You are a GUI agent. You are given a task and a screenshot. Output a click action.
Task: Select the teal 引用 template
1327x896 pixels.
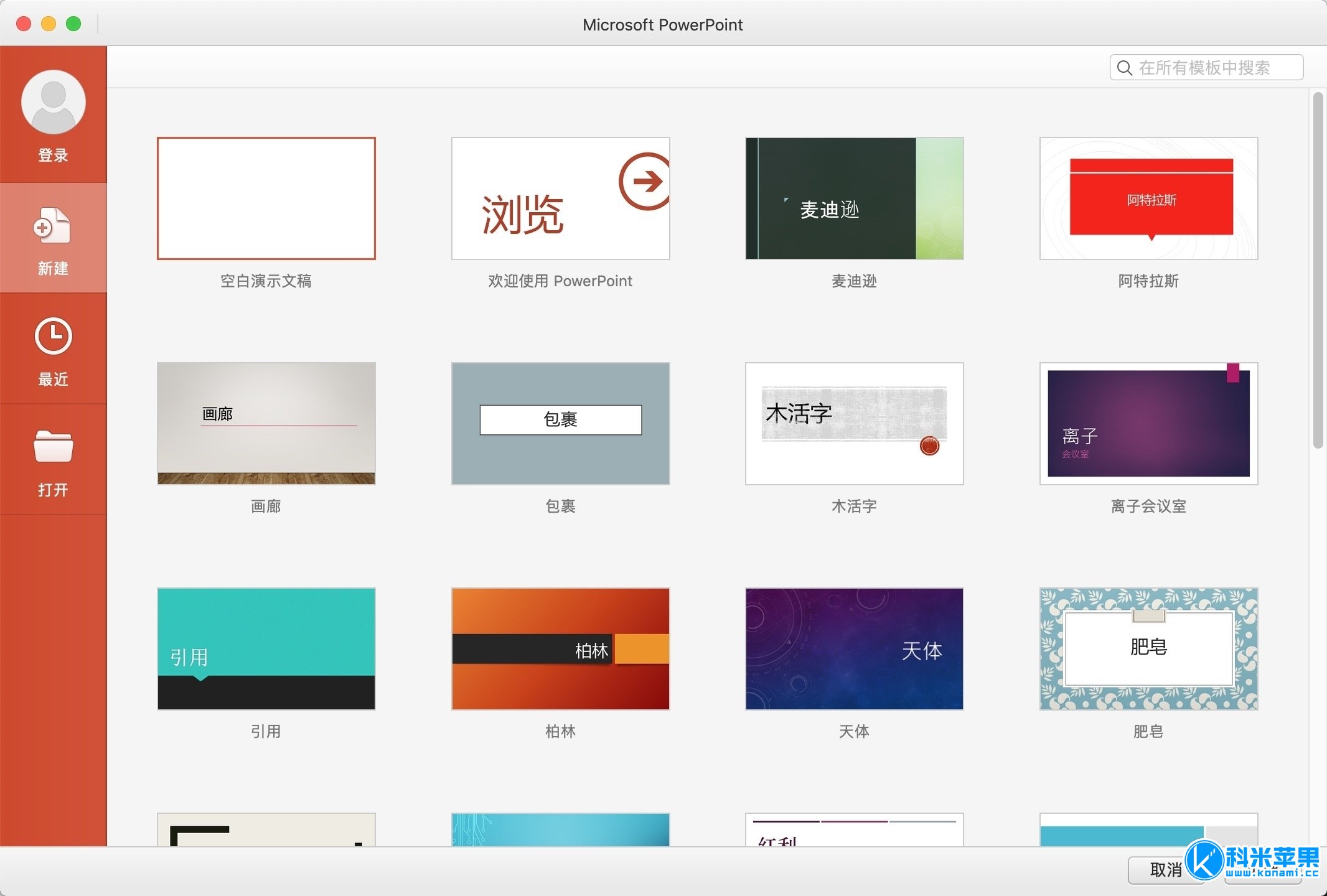pyautogui.click(x=266, y=649)
